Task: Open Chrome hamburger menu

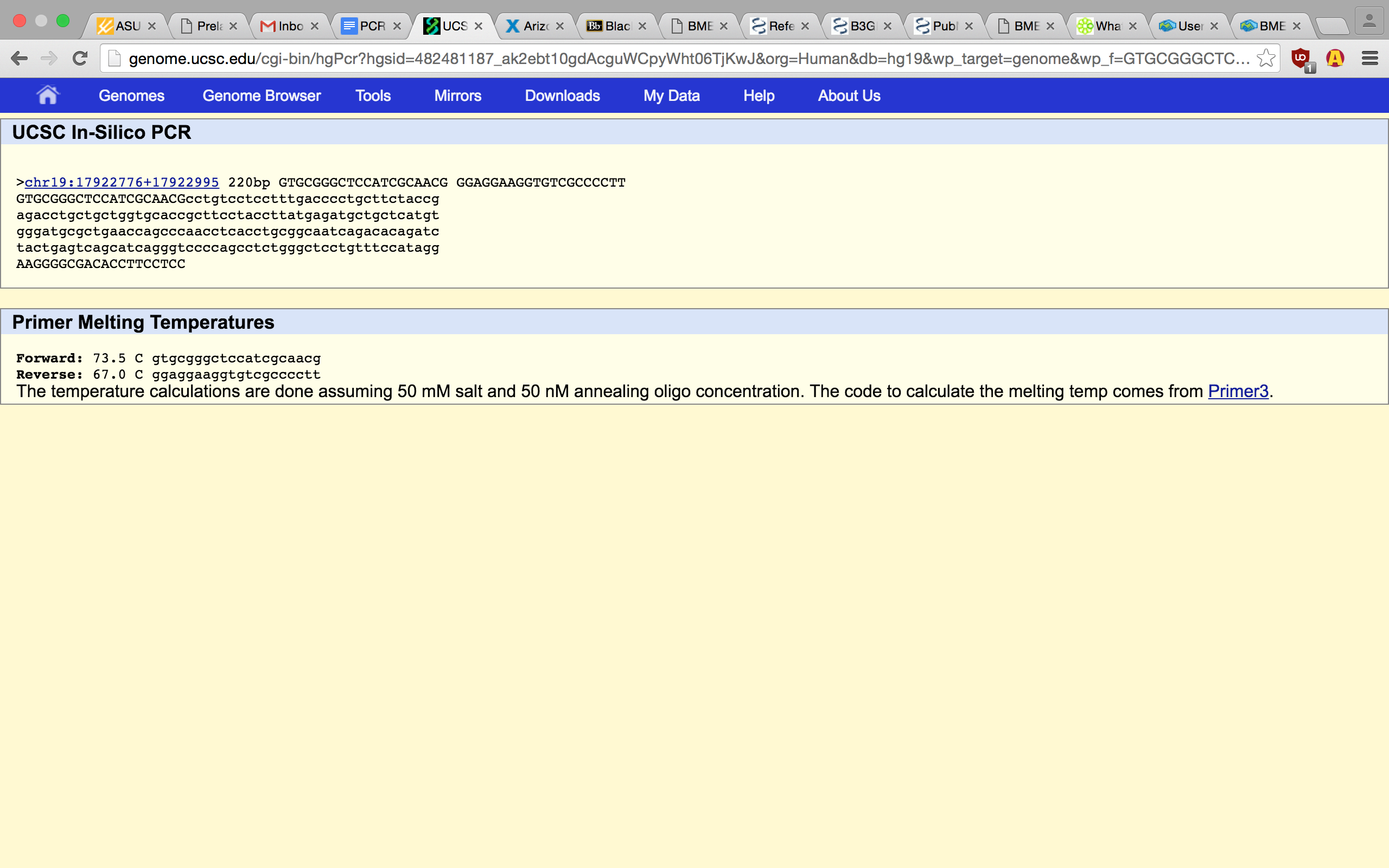Action: click(1370, 59)
